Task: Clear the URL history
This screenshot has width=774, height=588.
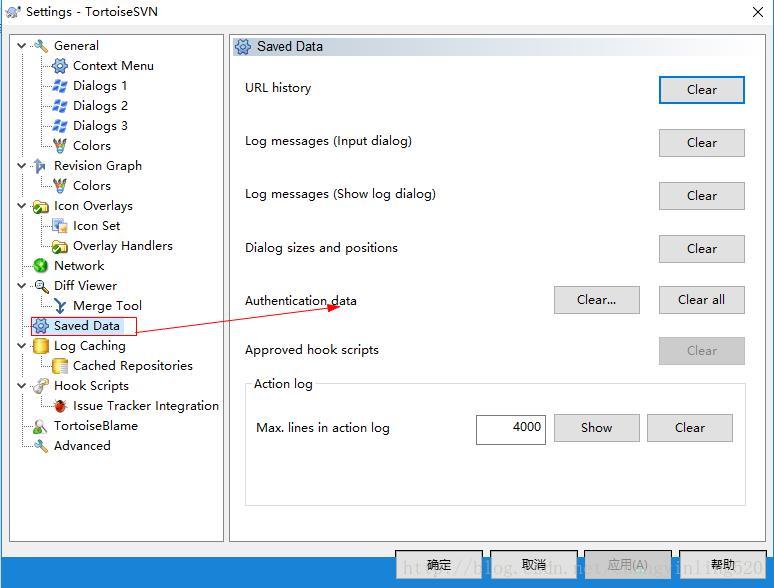Action: tap(701, 90)
